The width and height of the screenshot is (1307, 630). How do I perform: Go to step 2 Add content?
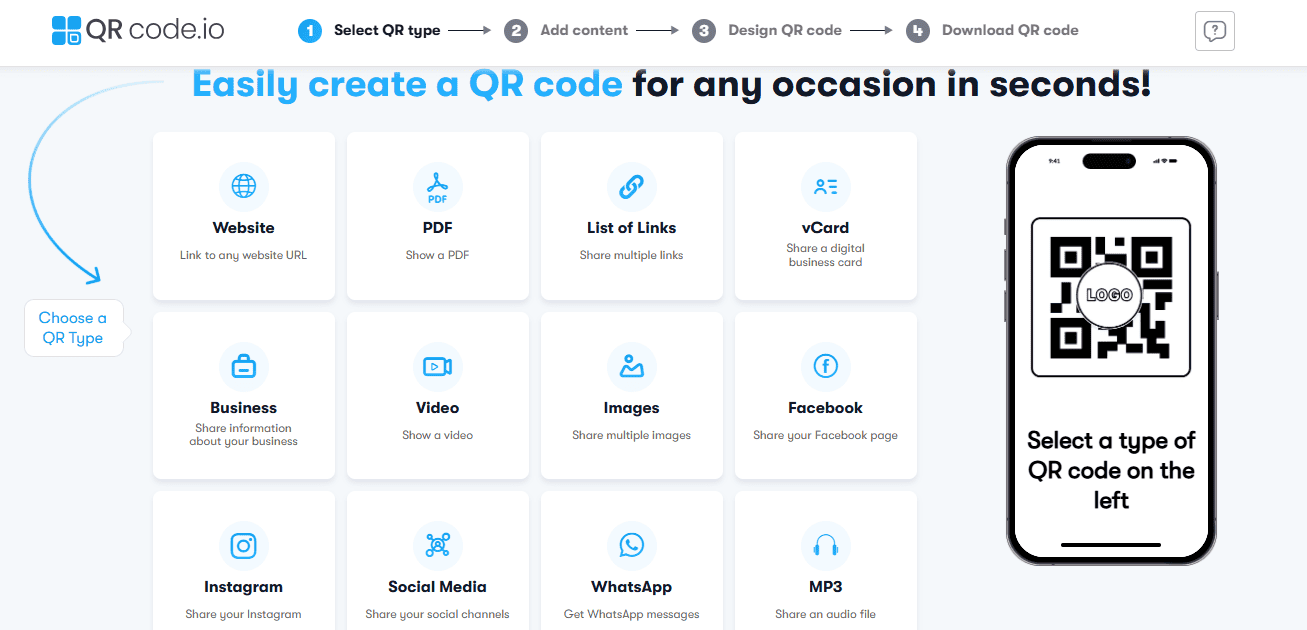pos(567,30)
